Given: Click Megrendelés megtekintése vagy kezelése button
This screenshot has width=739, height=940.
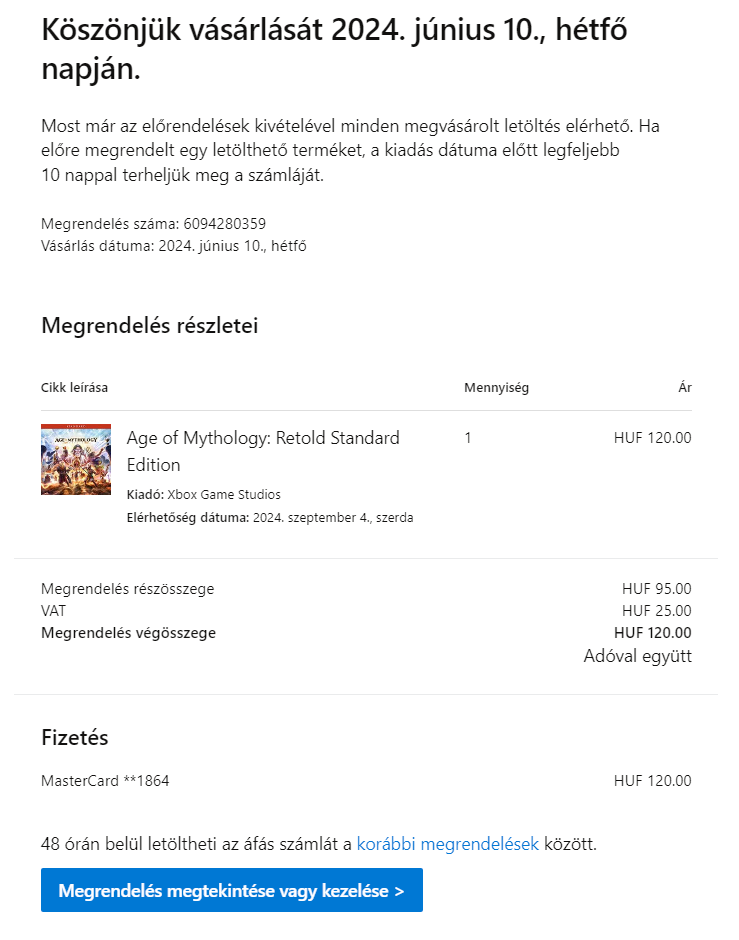Looking at the screenshot, I should (231, 890).
